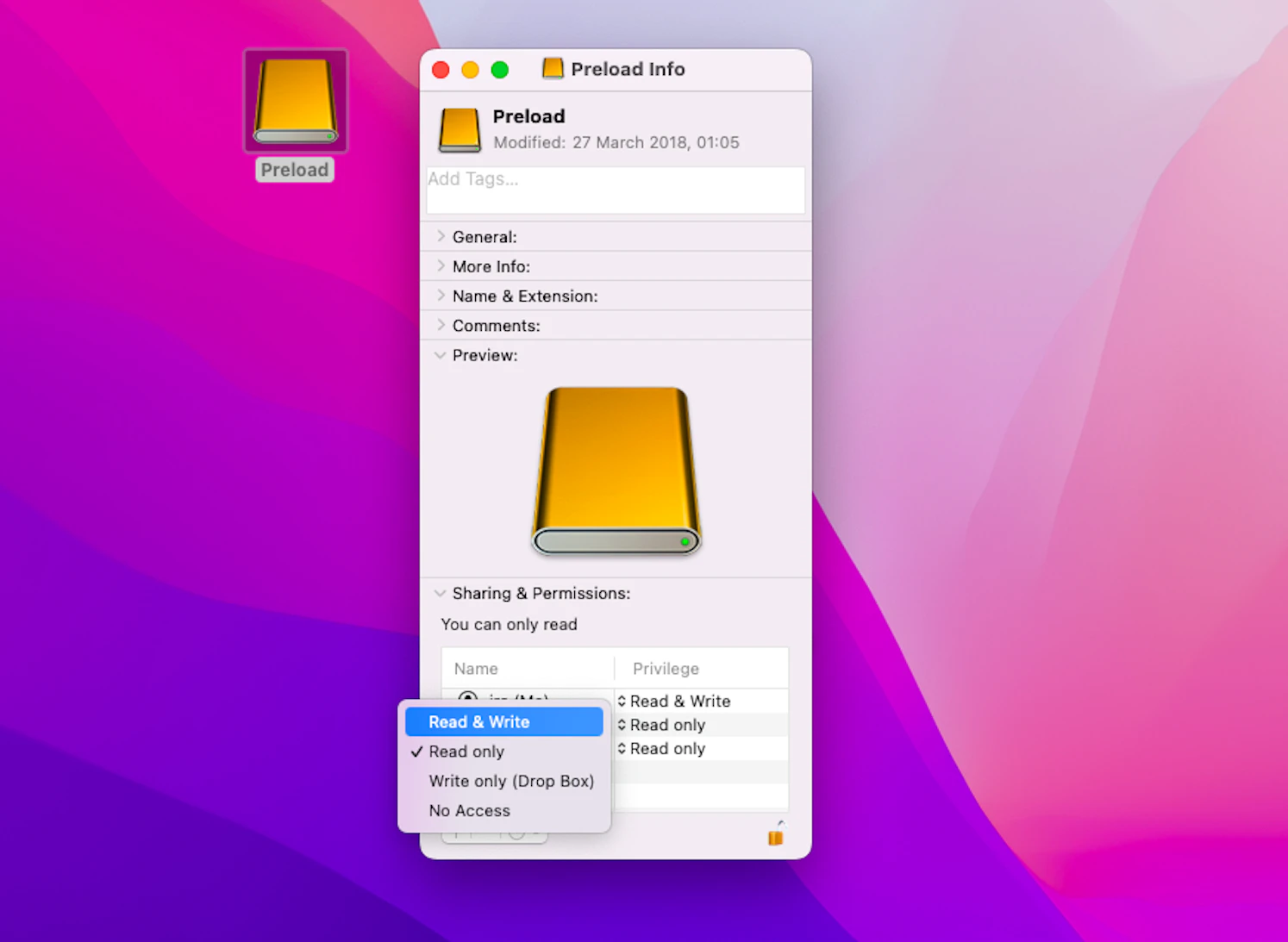The width and height of the screenshot is (1288, 942).
Task: Click the "Privilege" column header
Action: 665,668
